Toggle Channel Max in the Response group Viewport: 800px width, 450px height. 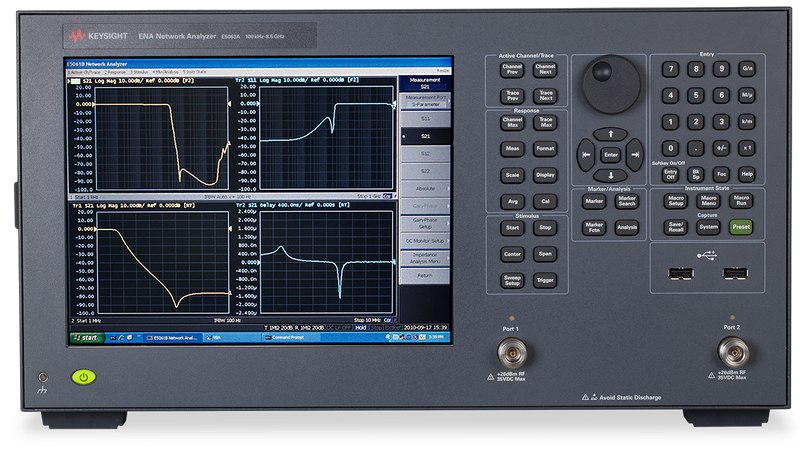[511, 123]
